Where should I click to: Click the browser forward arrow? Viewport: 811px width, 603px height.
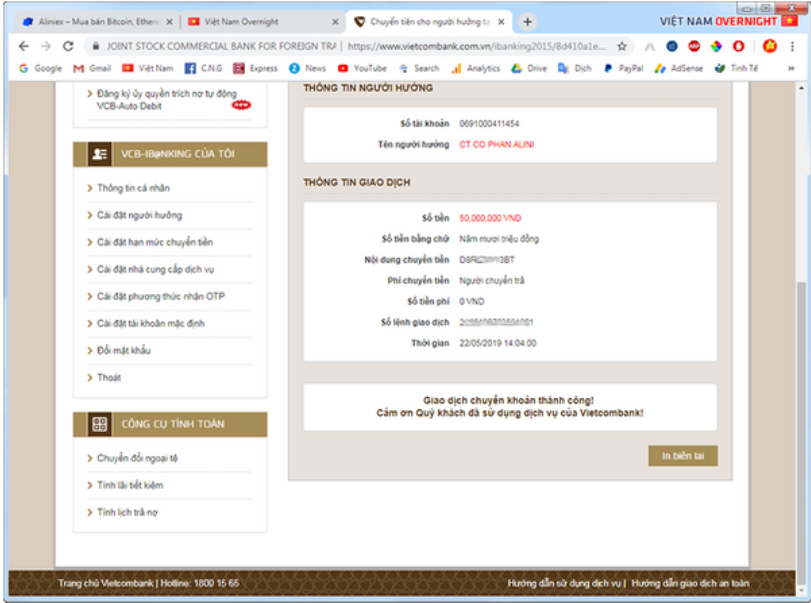coord(46,47)
